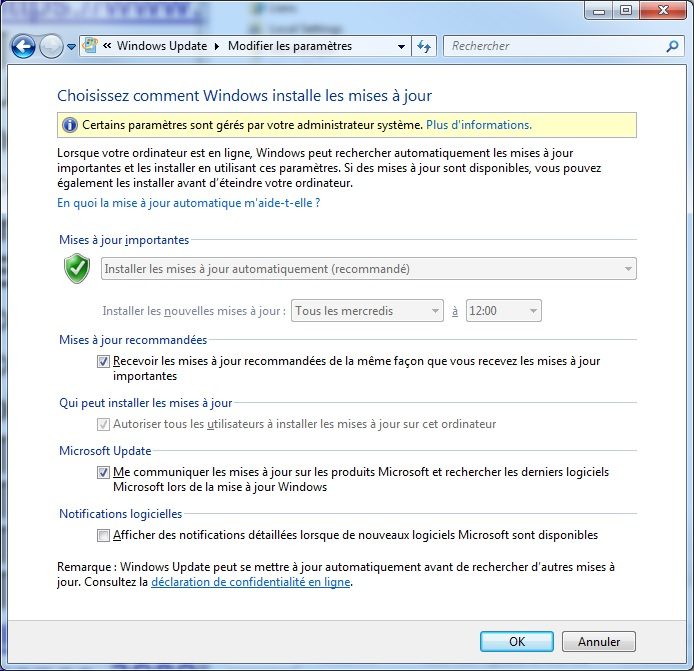Click the blue information icon in banner

coord(69,125)
